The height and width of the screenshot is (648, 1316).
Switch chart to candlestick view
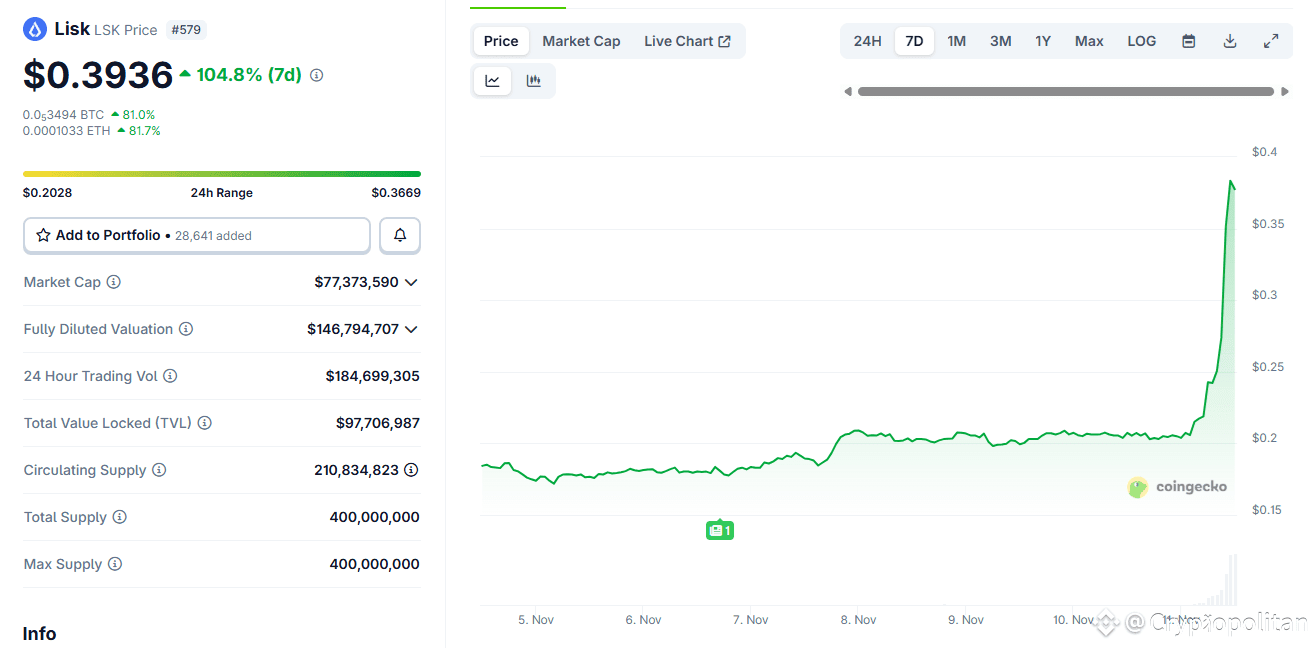pyautogui.click(x=534, y=80)
